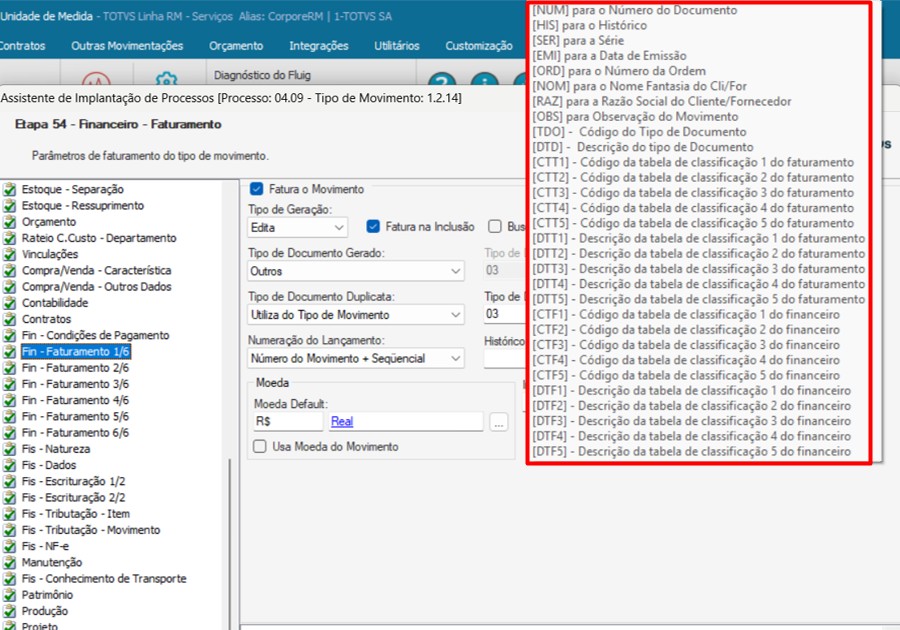Select Fin - Faturamento 6/6 step

[75, 433]
